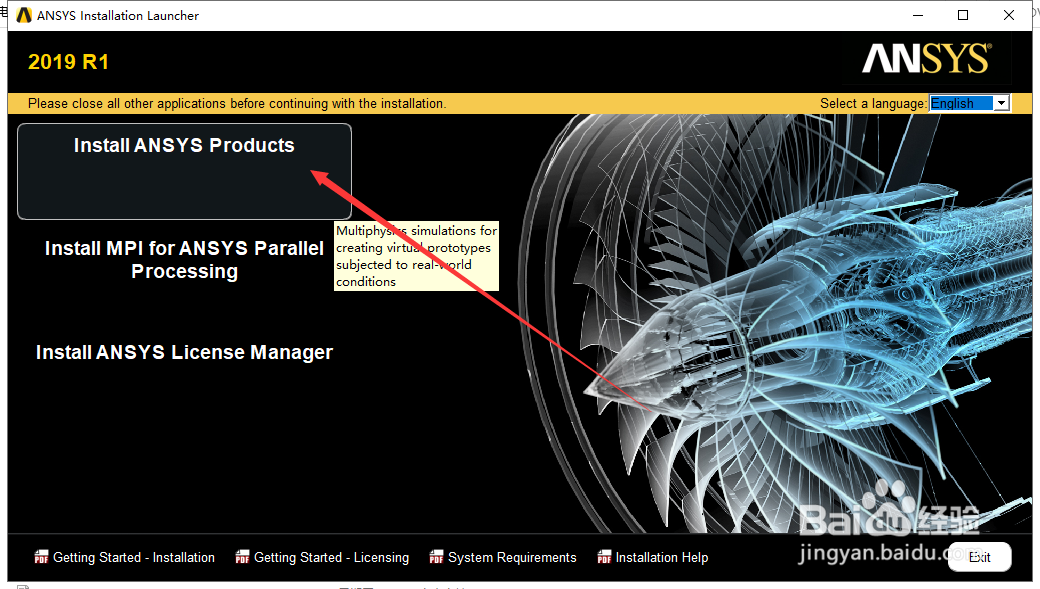Click the ANSYS logo in the header
This screenshot has width=1040, height=589.
pos(927,59)
